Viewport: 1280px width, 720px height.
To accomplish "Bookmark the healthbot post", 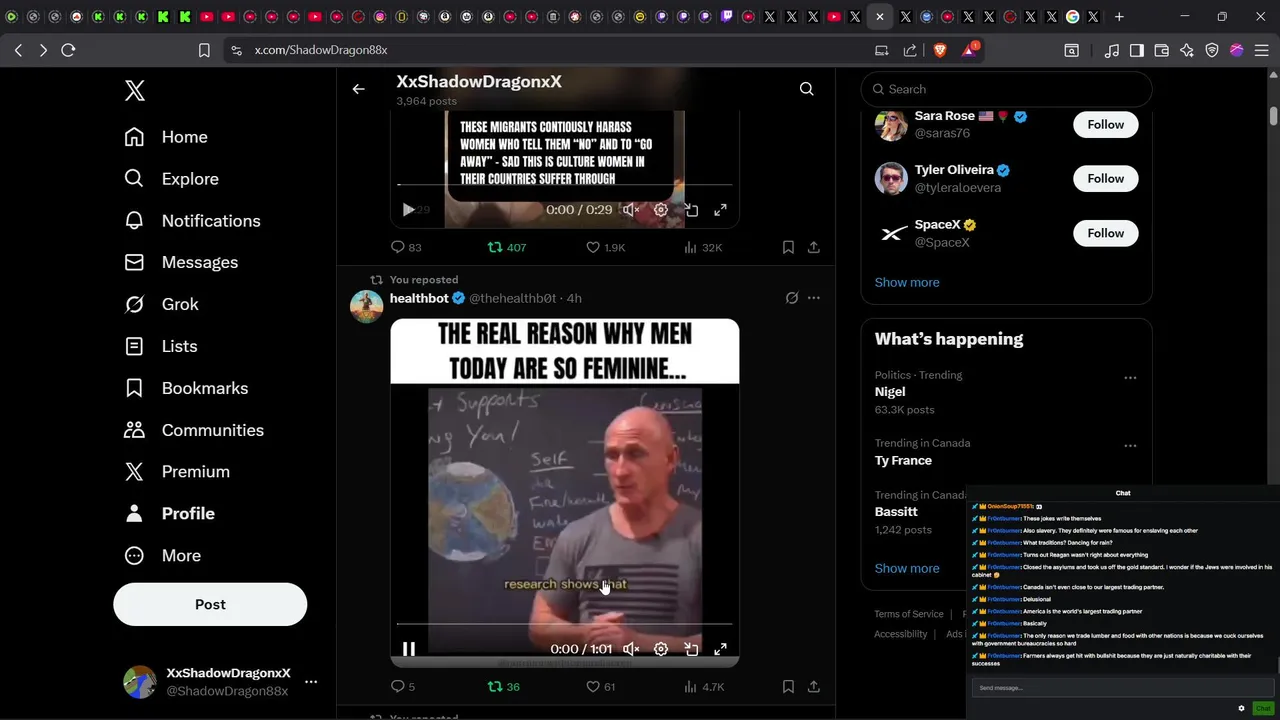I will [788, 686].
